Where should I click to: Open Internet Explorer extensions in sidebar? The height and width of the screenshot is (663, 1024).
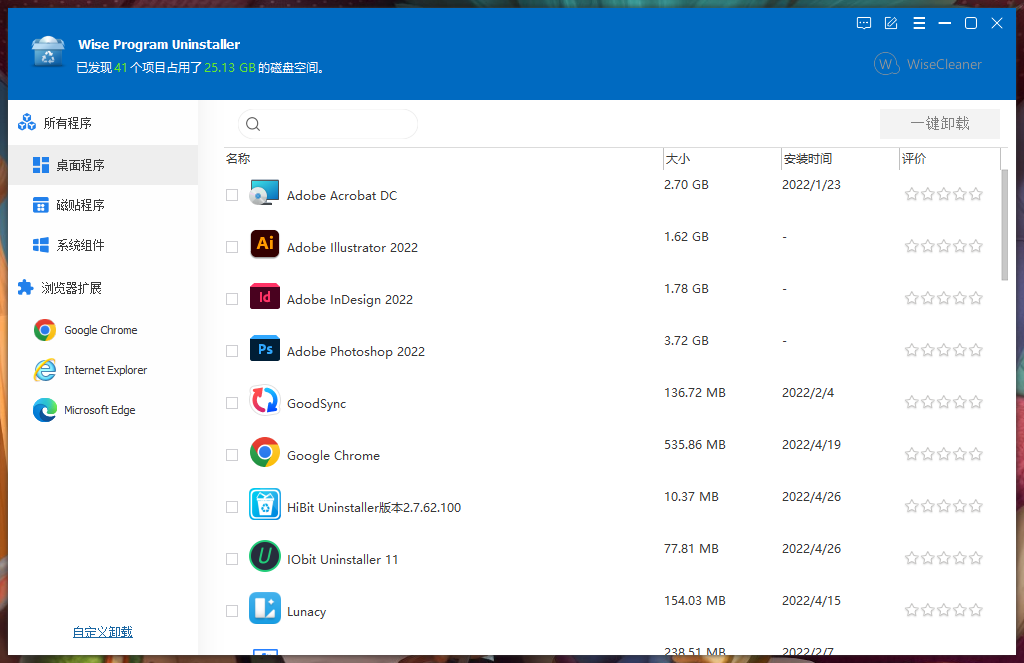pyautogui.click(x=103, y=370)
